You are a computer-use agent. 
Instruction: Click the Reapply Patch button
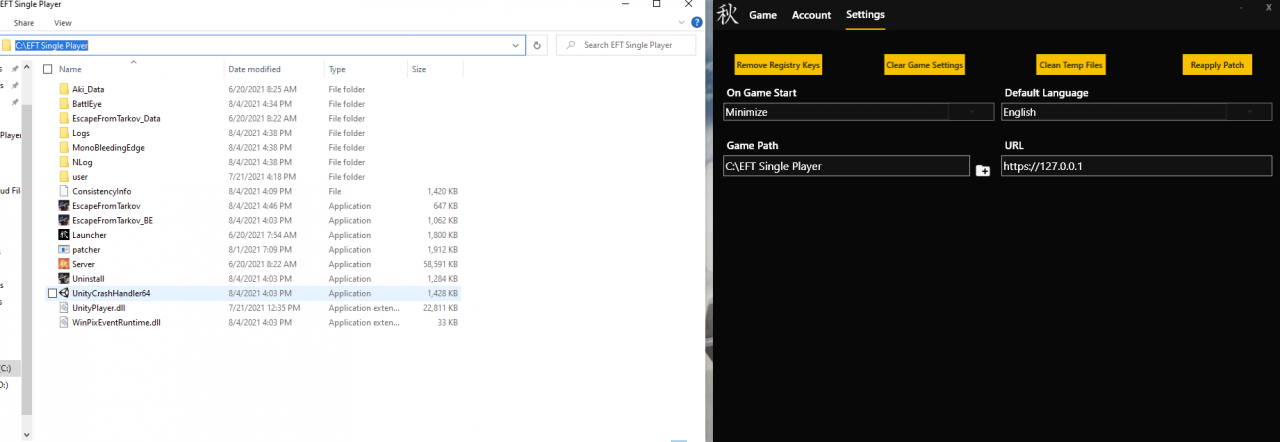coord(1217,65)
